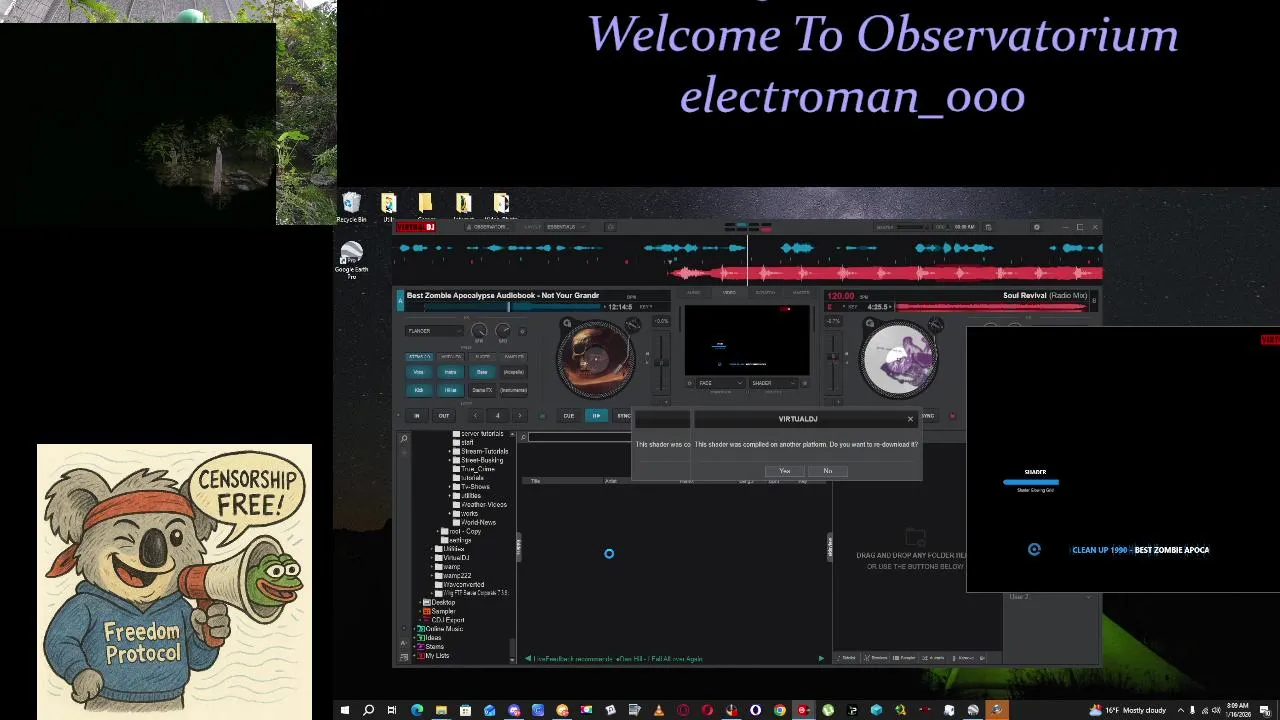
Task: Open Microsoft Edge from taskbar
Action: point(416,710)
